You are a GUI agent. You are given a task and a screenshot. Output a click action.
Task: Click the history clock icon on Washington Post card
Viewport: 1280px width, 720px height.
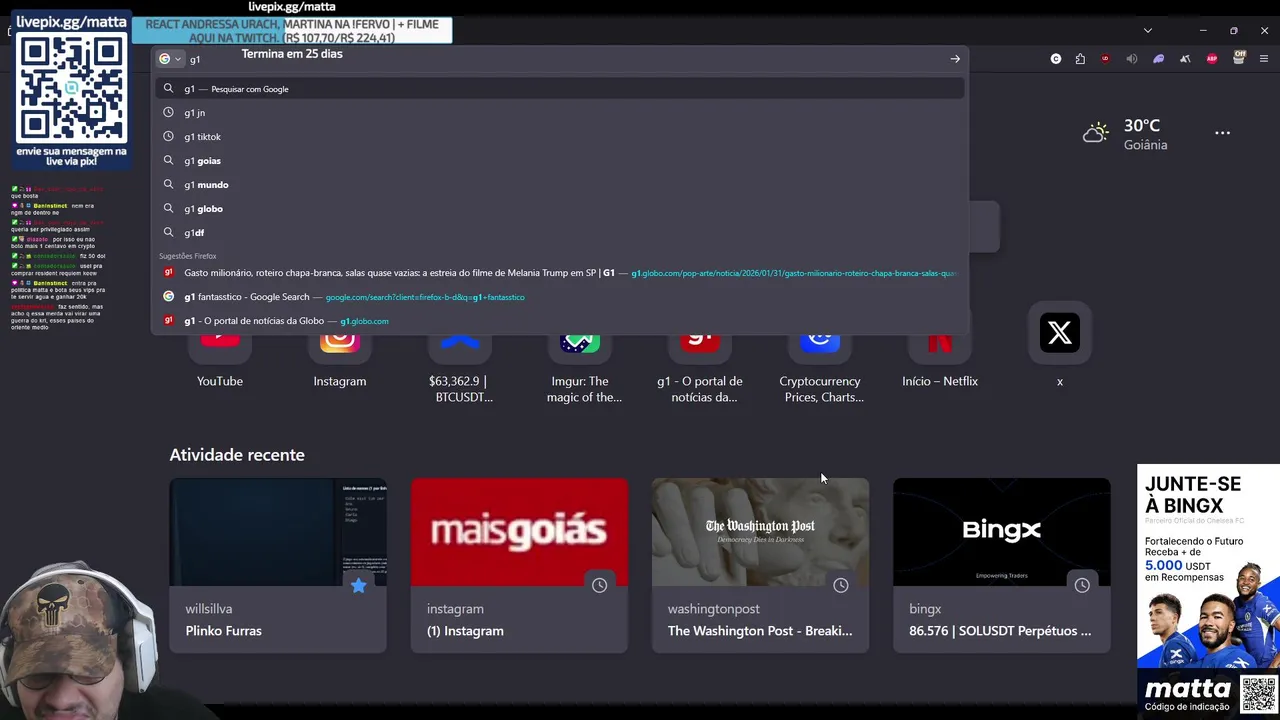(840, 586)
